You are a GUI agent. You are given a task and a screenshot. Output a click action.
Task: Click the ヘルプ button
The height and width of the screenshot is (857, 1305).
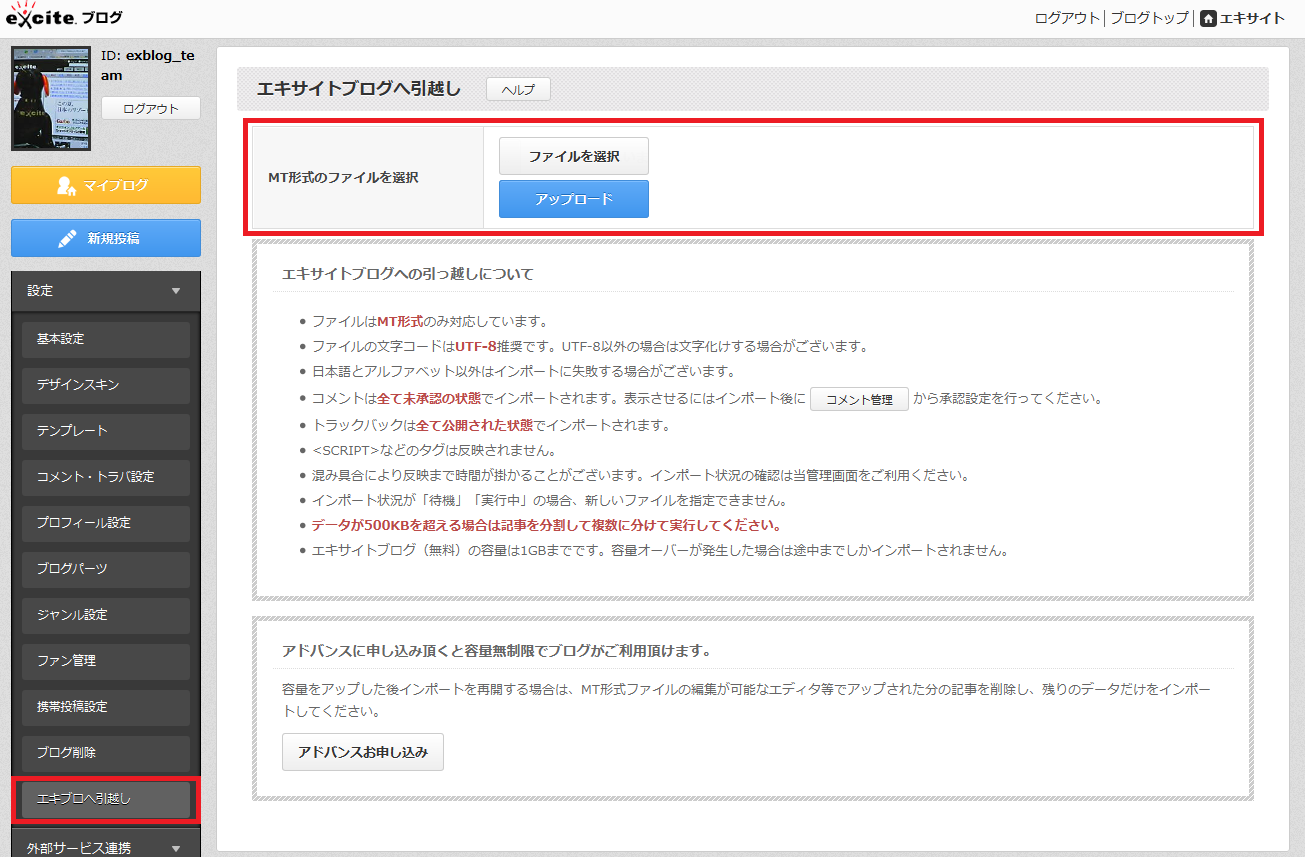coord(518,89)
